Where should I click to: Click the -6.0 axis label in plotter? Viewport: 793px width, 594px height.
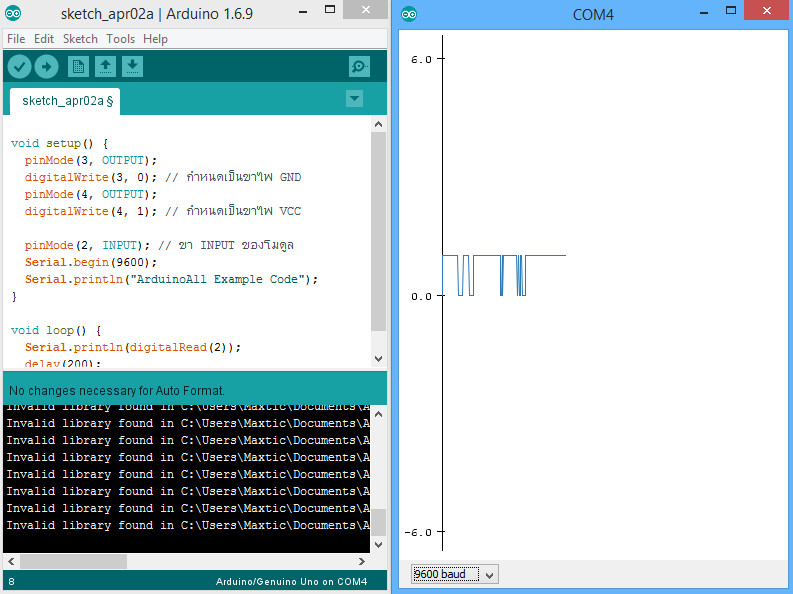point(418,532)
